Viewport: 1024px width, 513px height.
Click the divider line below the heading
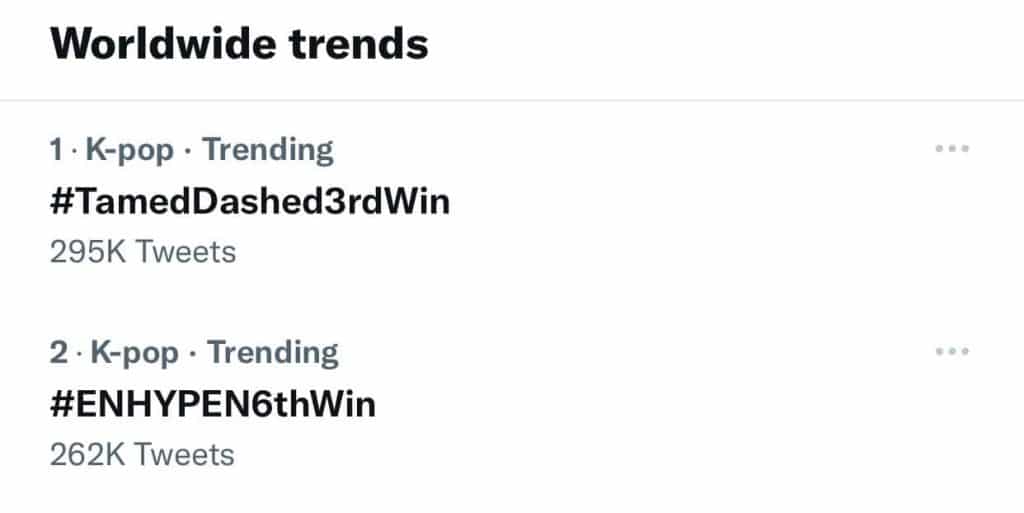[x=512, y=100]
